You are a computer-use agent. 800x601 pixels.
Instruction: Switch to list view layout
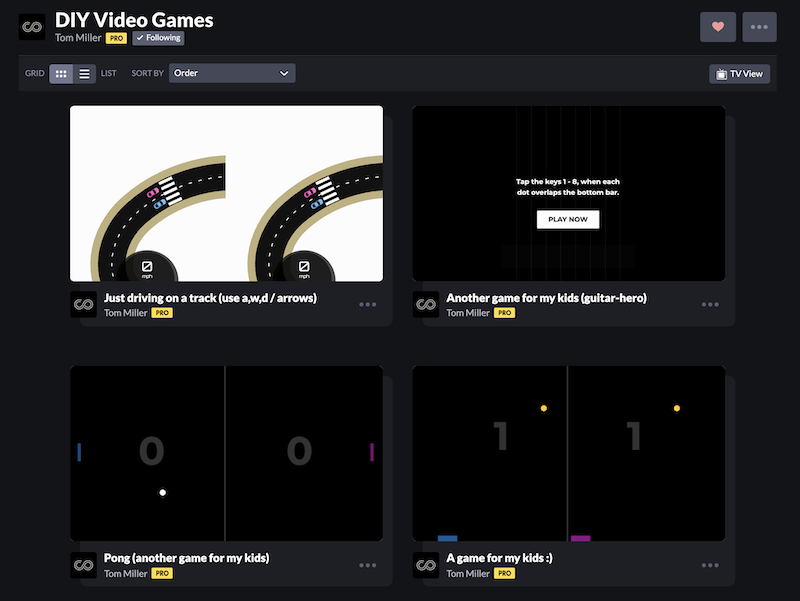point(84,74)
